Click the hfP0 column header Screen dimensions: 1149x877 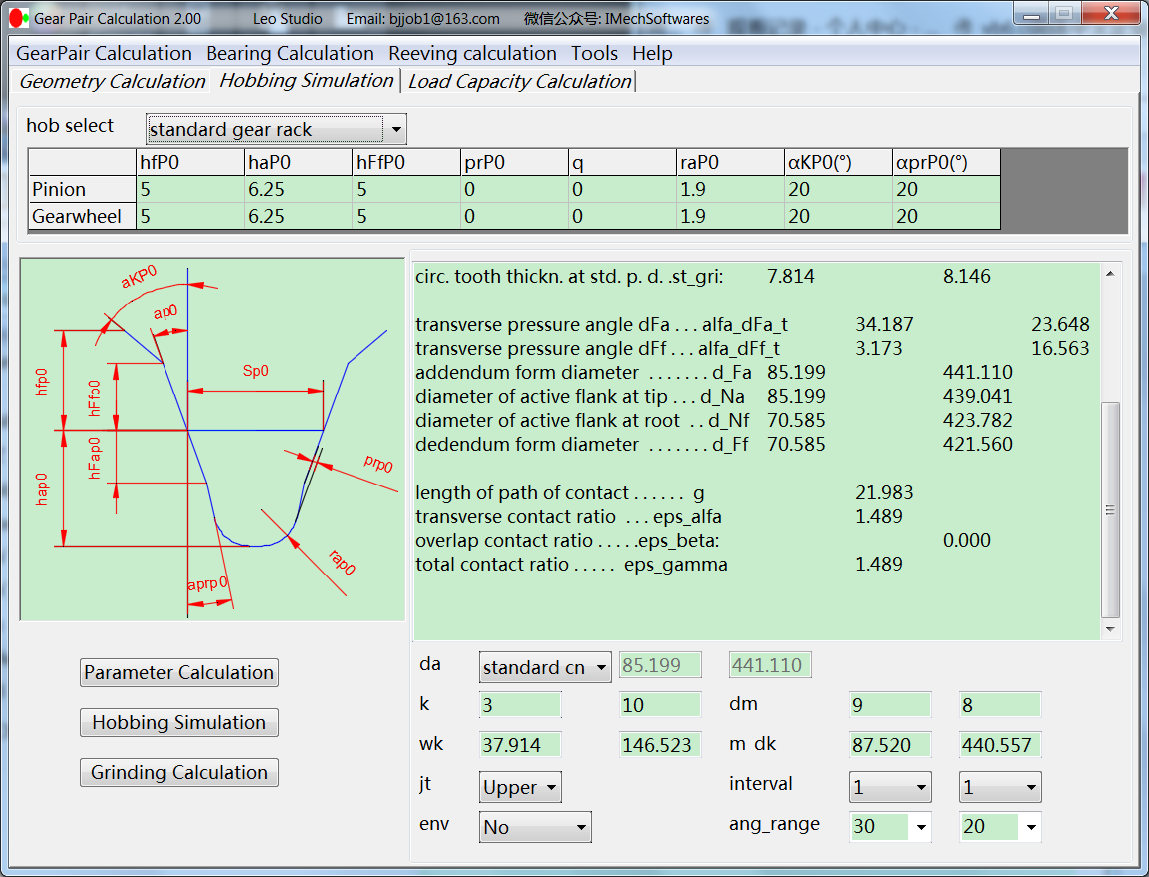click(191, 162)
